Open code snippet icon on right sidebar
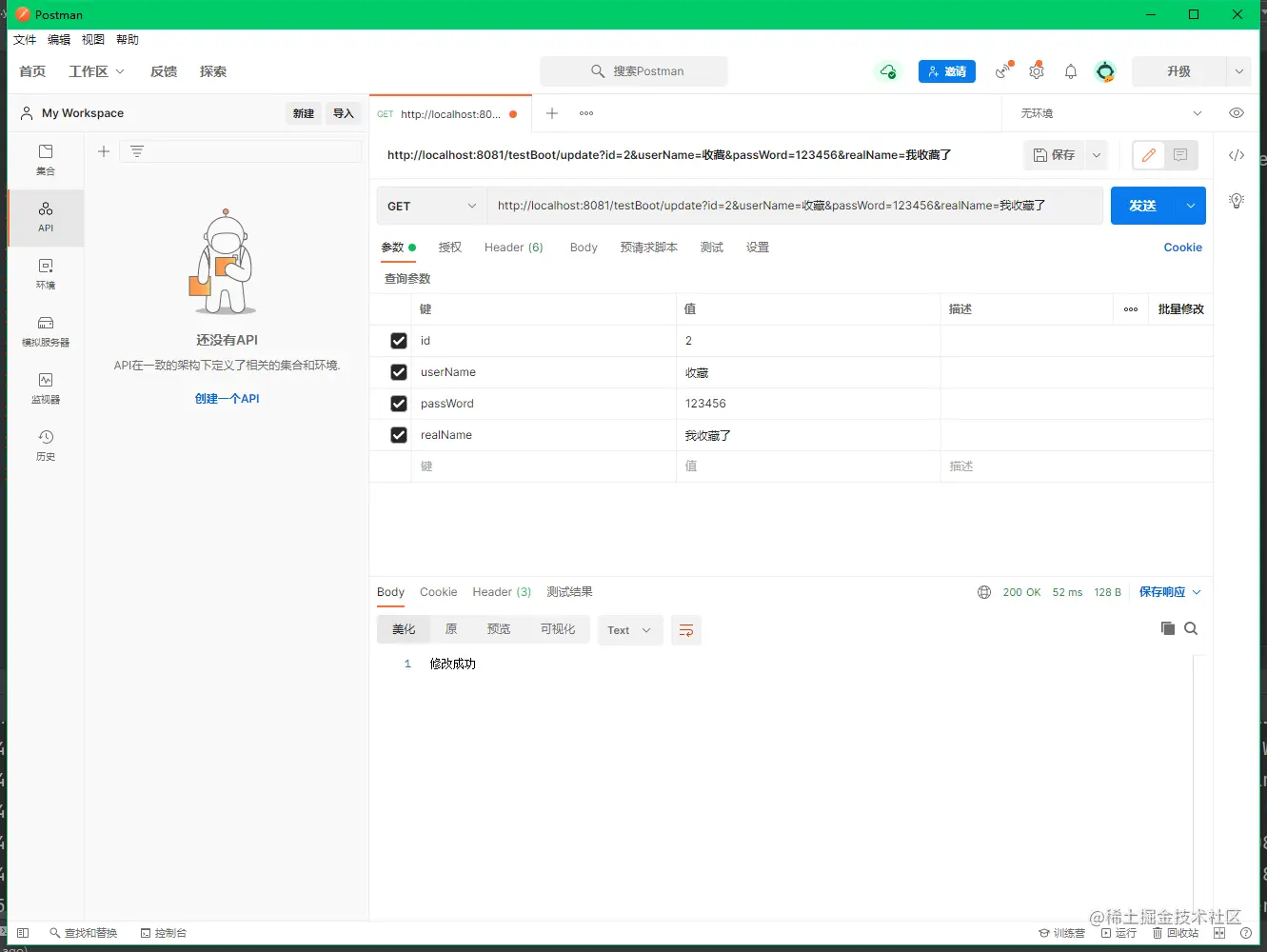 click(1237, 155)
